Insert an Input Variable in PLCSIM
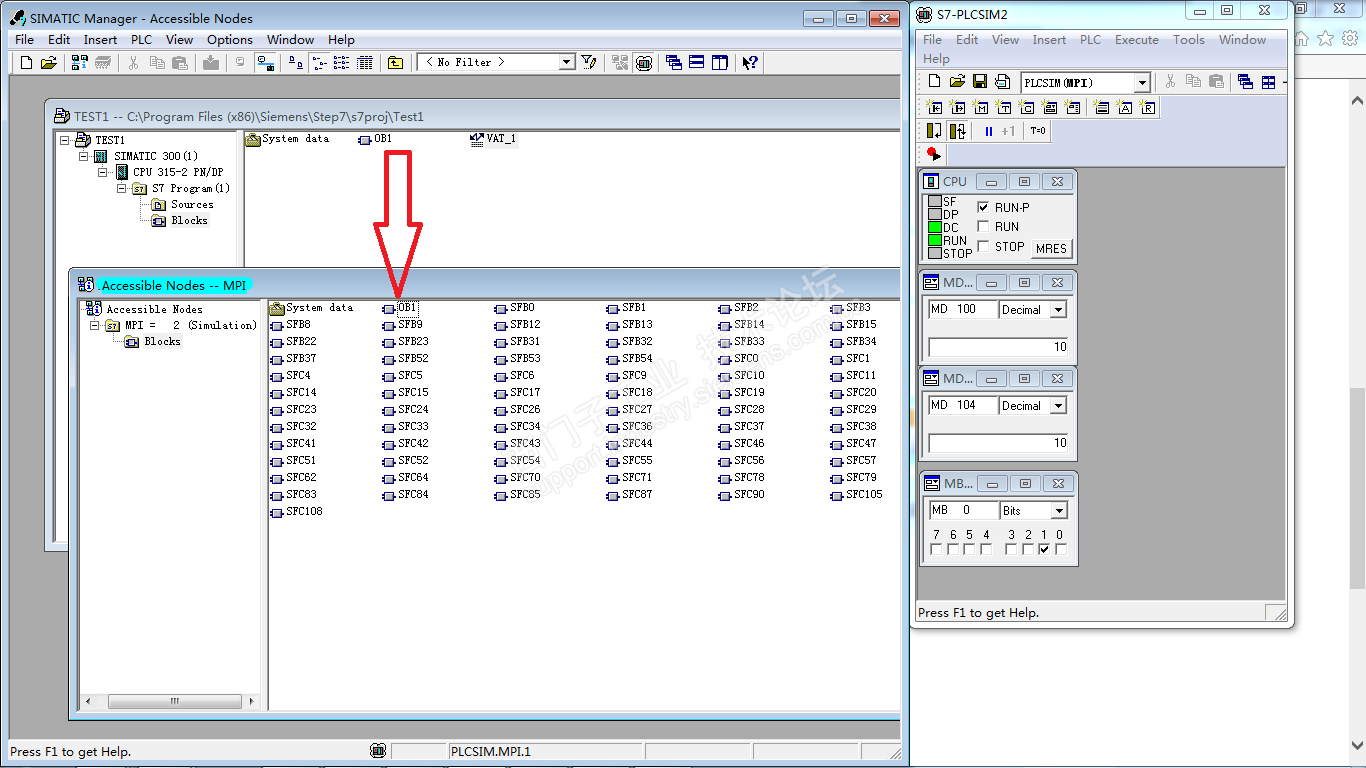 [x=935, y=107]
